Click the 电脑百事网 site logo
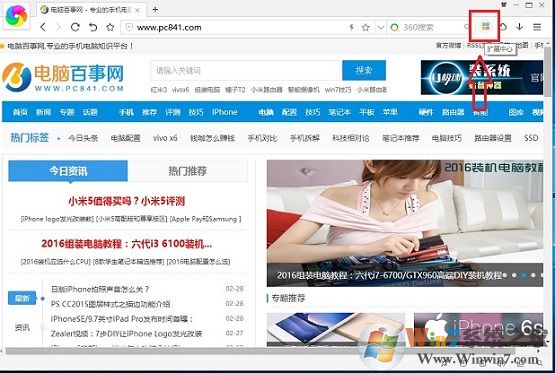Screen dimensions: 555x373 click(63, 78)
